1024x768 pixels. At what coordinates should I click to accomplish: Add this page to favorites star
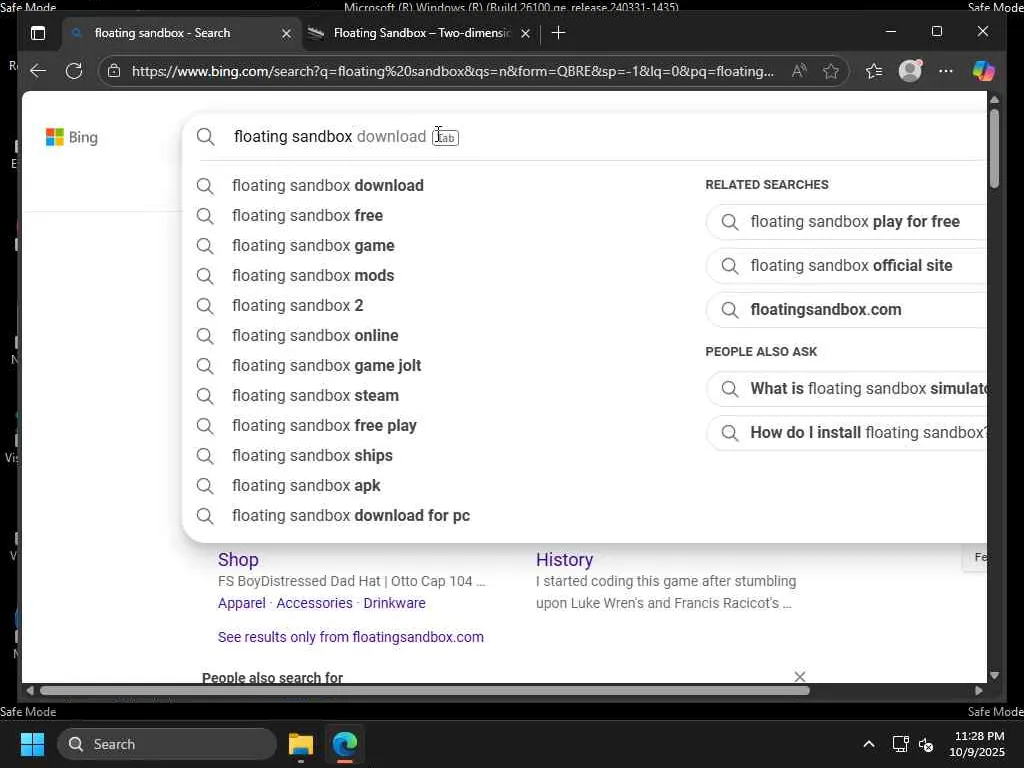click(x=831, y=71)
